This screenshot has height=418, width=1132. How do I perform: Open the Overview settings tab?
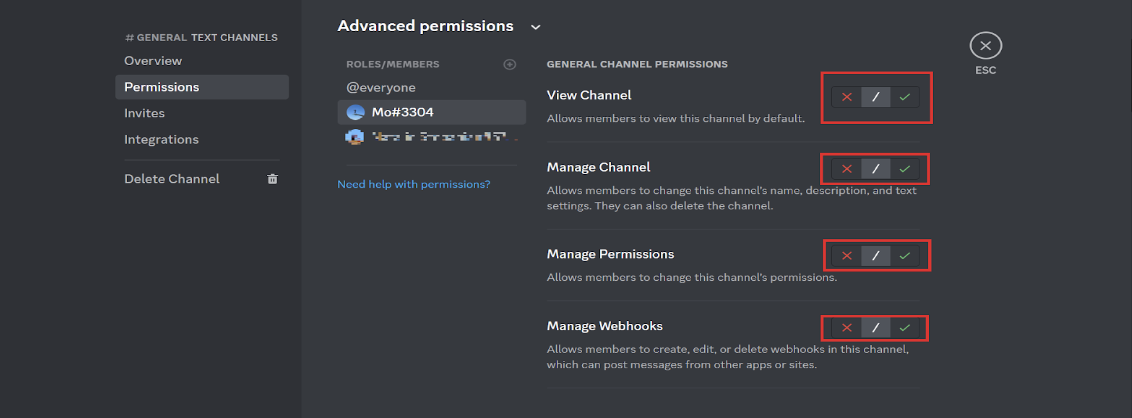[x=153, y=61]
